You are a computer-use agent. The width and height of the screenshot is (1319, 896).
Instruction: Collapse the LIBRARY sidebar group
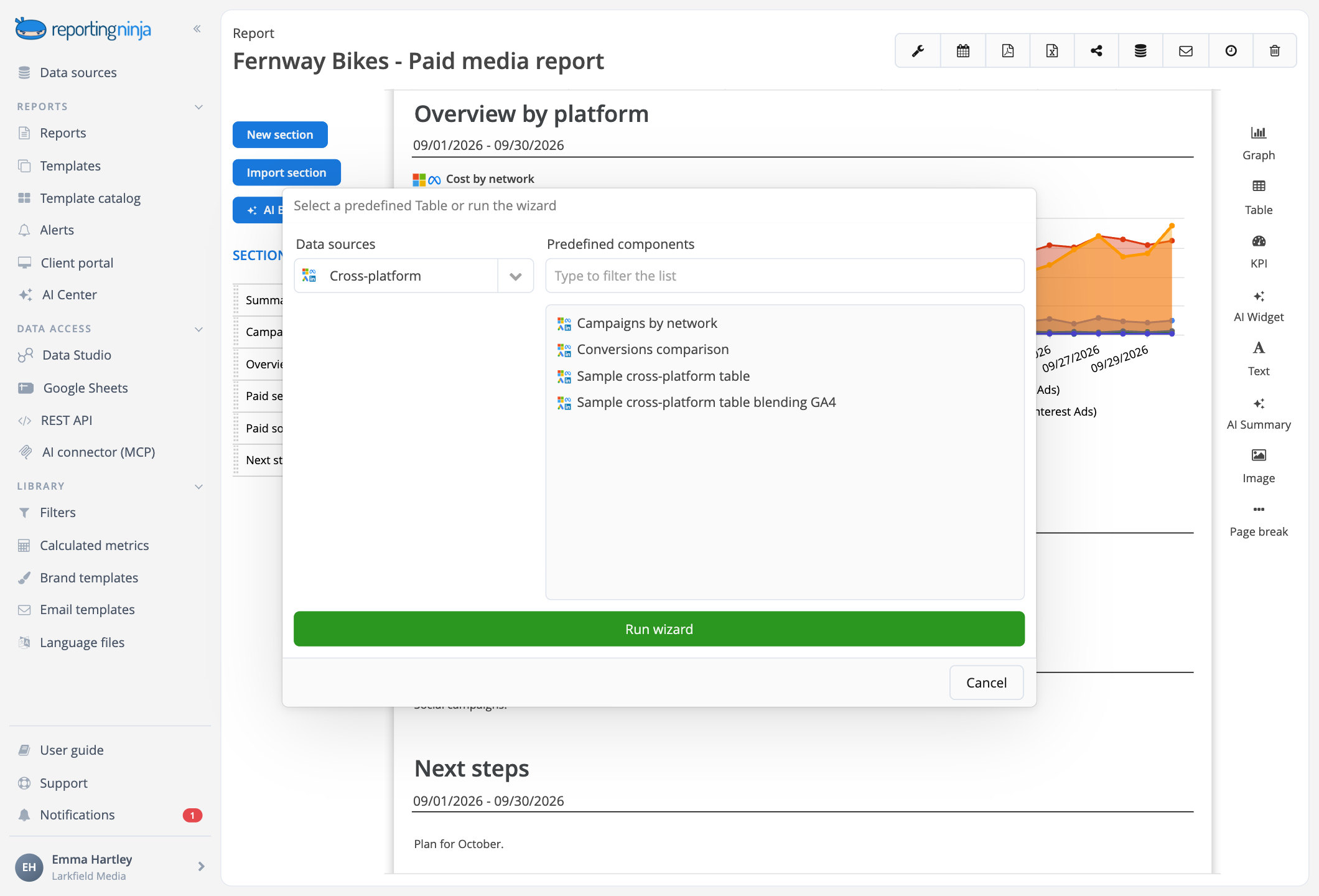(x=198, y=486)
